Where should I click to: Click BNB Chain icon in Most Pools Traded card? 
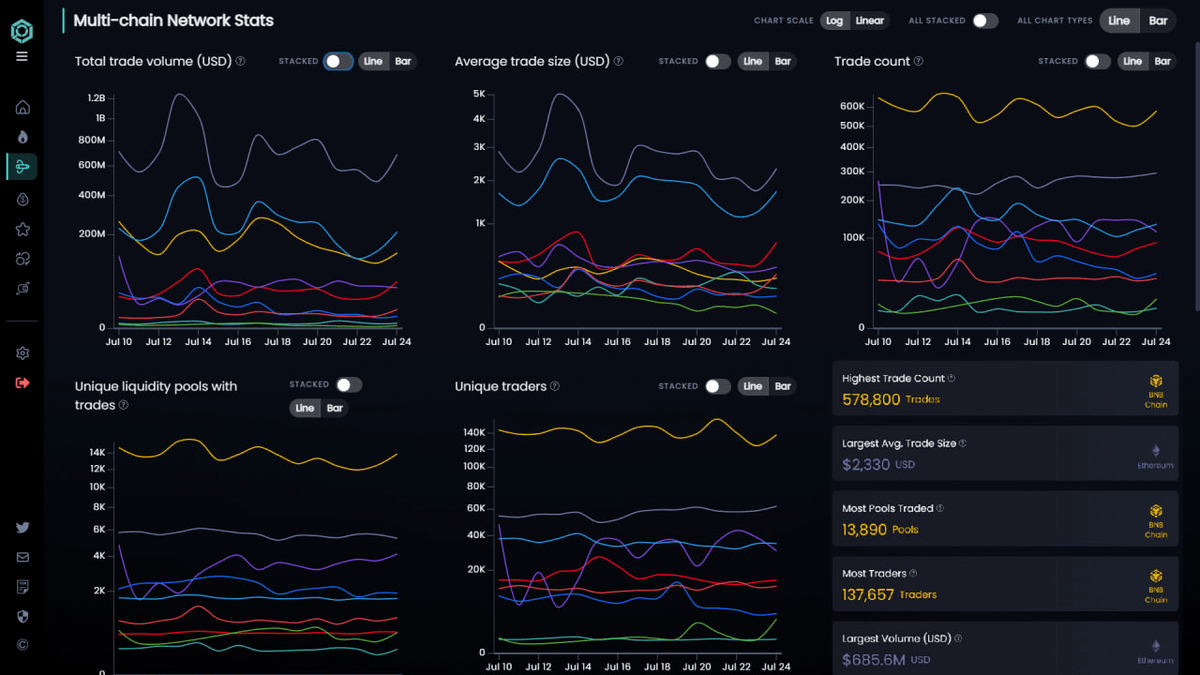(x=1156, y=512)
